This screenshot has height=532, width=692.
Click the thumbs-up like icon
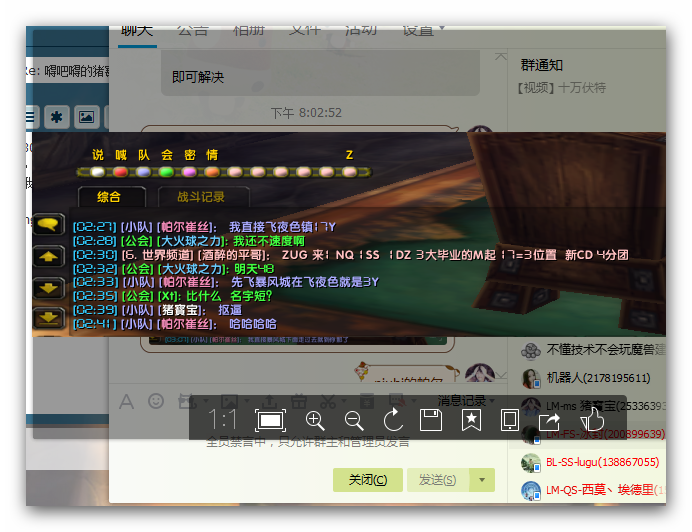592,420
